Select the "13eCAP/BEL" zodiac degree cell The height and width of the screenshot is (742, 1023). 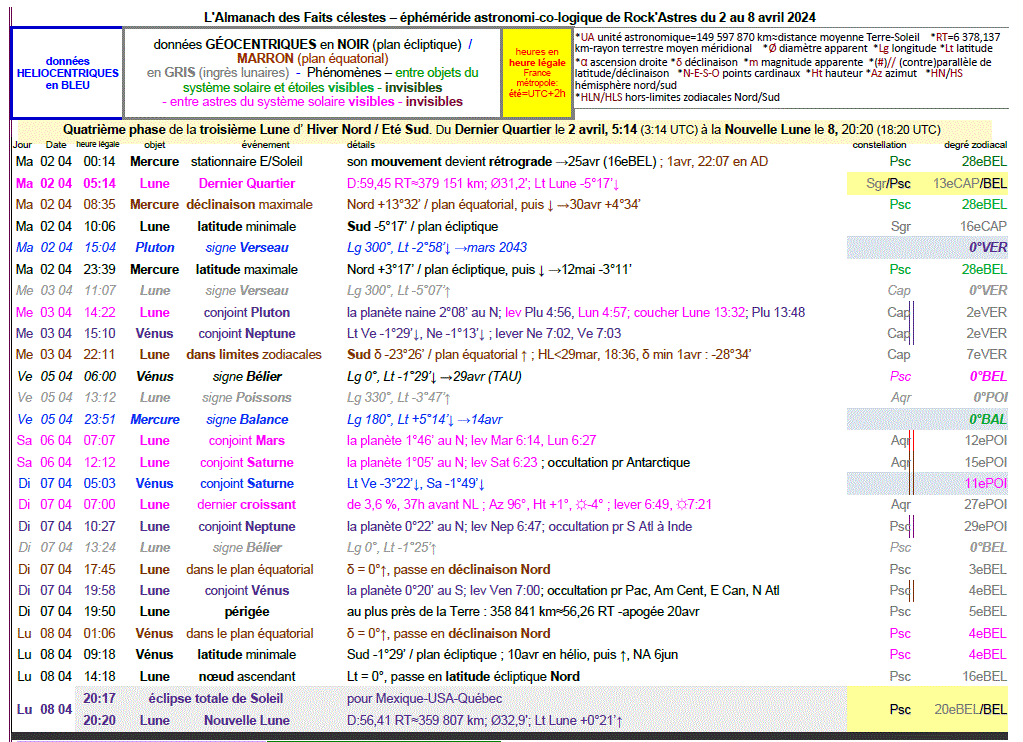pyautogui.click(x=970, y=183)
